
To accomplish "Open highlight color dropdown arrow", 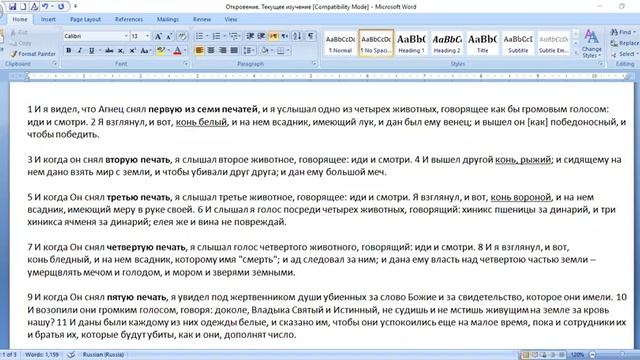I will pos(168,51).
